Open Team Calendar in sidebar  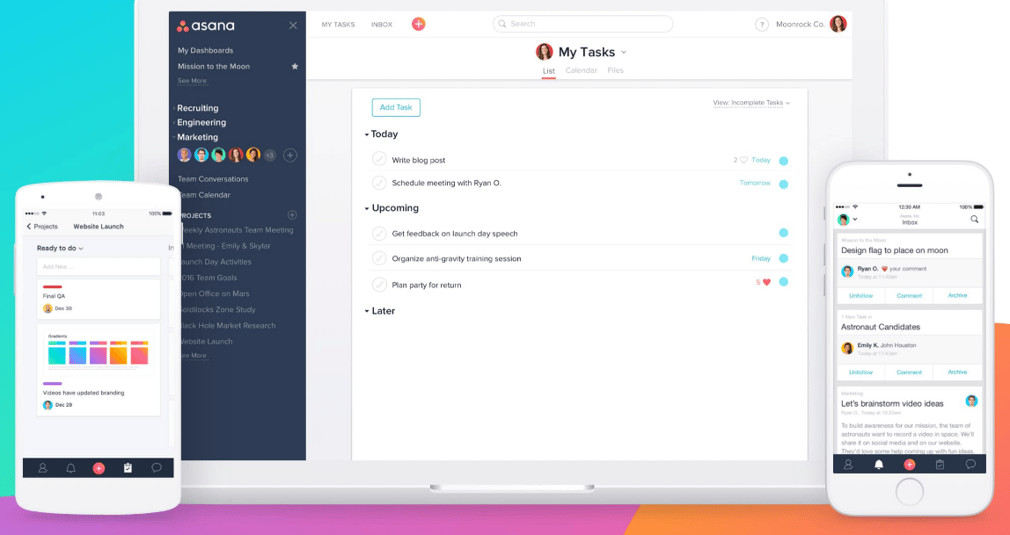click(x=205, y=195)
